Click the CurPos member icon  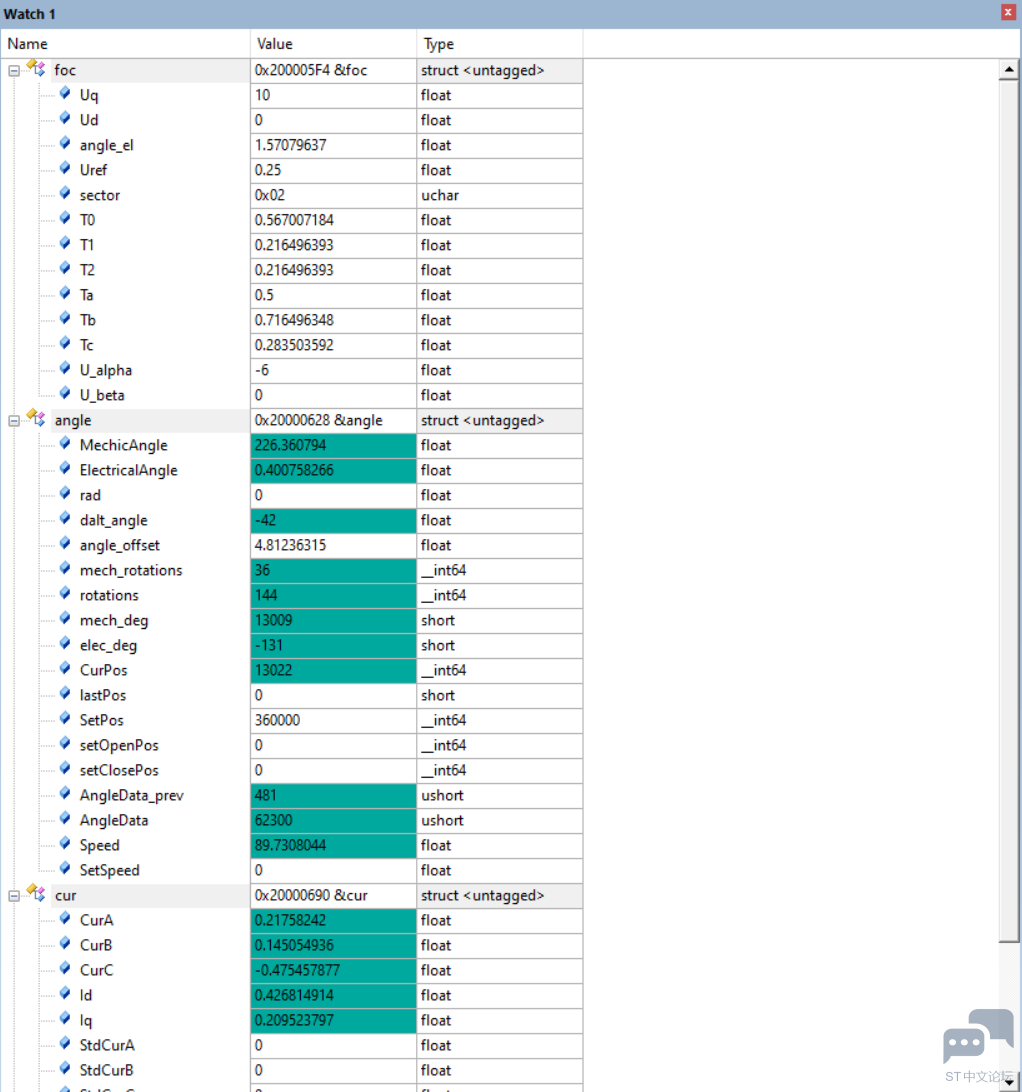pos(65,669)
